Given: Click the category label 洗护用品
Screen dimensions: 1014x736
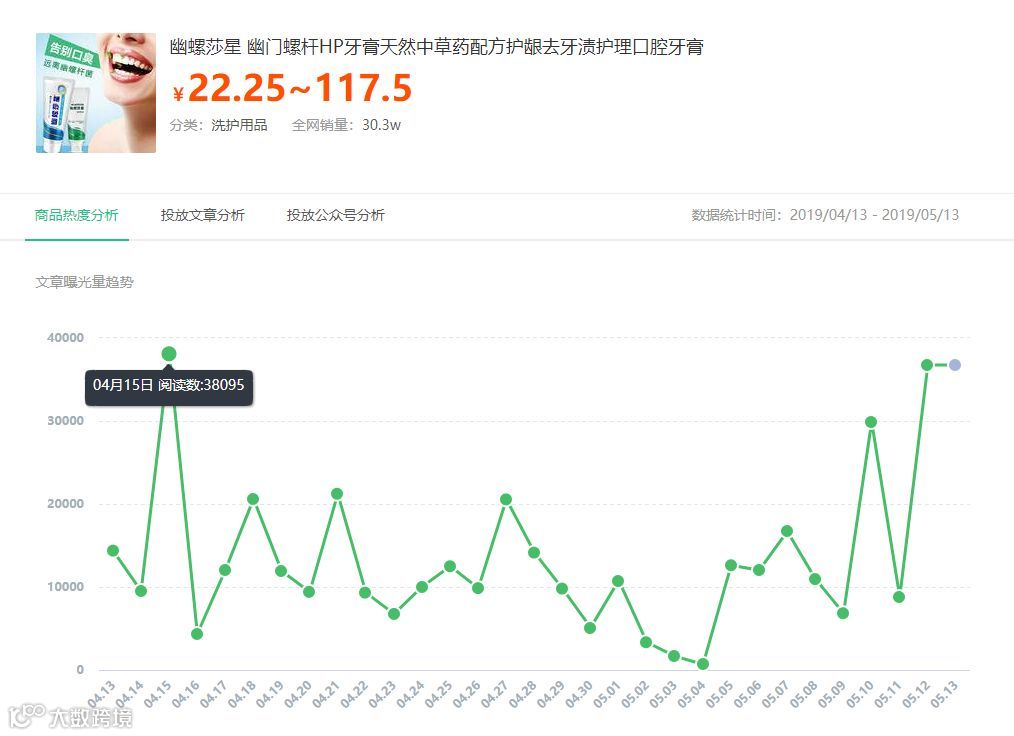Looking at the screenshot, I should [x=239, y=125].
